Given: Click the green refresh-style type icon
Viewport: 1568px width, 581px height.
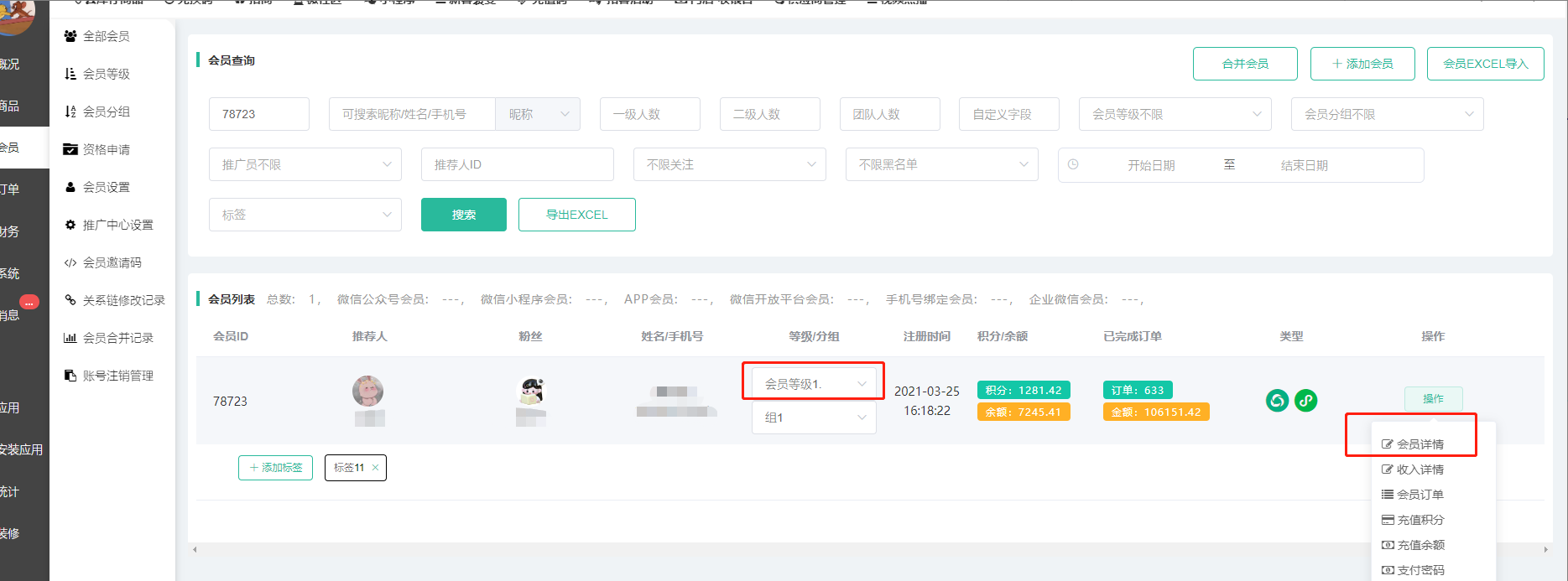Looking at the screenshot, I should click(1277, 401).
